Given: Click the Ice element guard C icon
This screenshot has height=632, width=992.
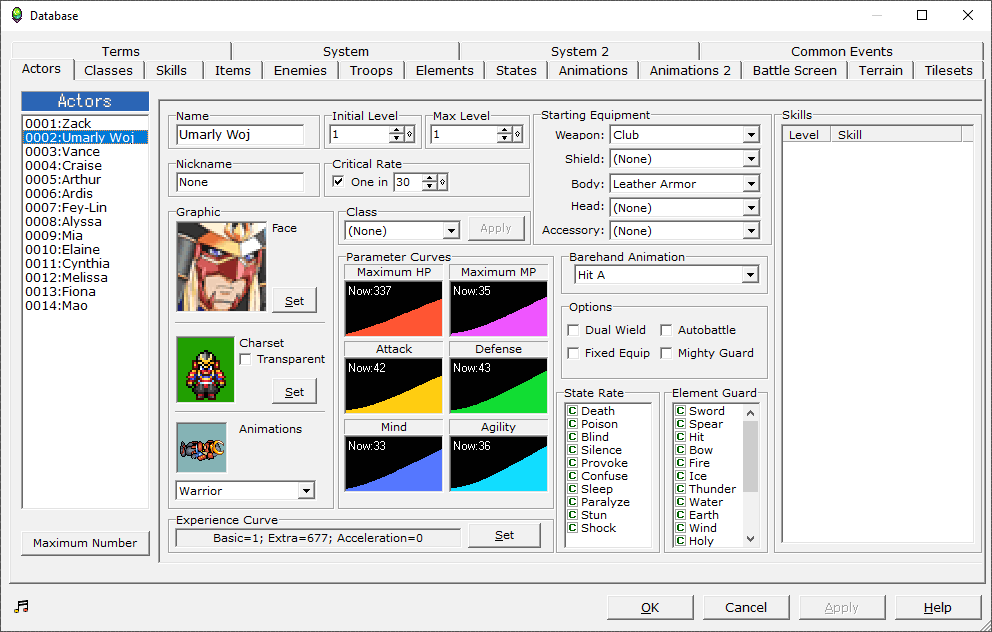Looking at the screenshot, I should pos(681,476).
